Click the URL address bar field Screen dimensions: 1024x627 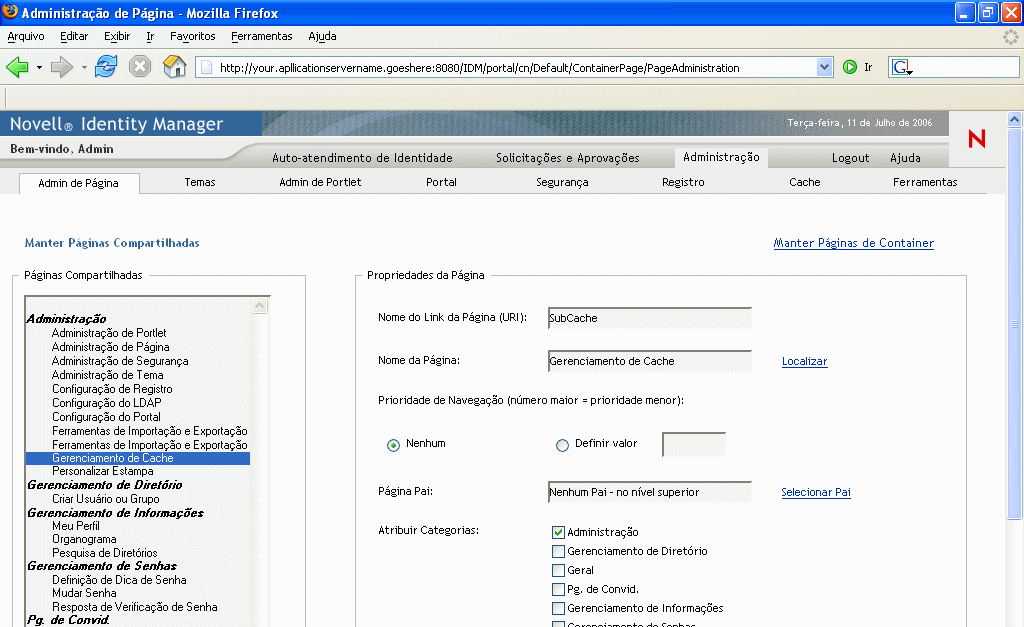[513, 67]
